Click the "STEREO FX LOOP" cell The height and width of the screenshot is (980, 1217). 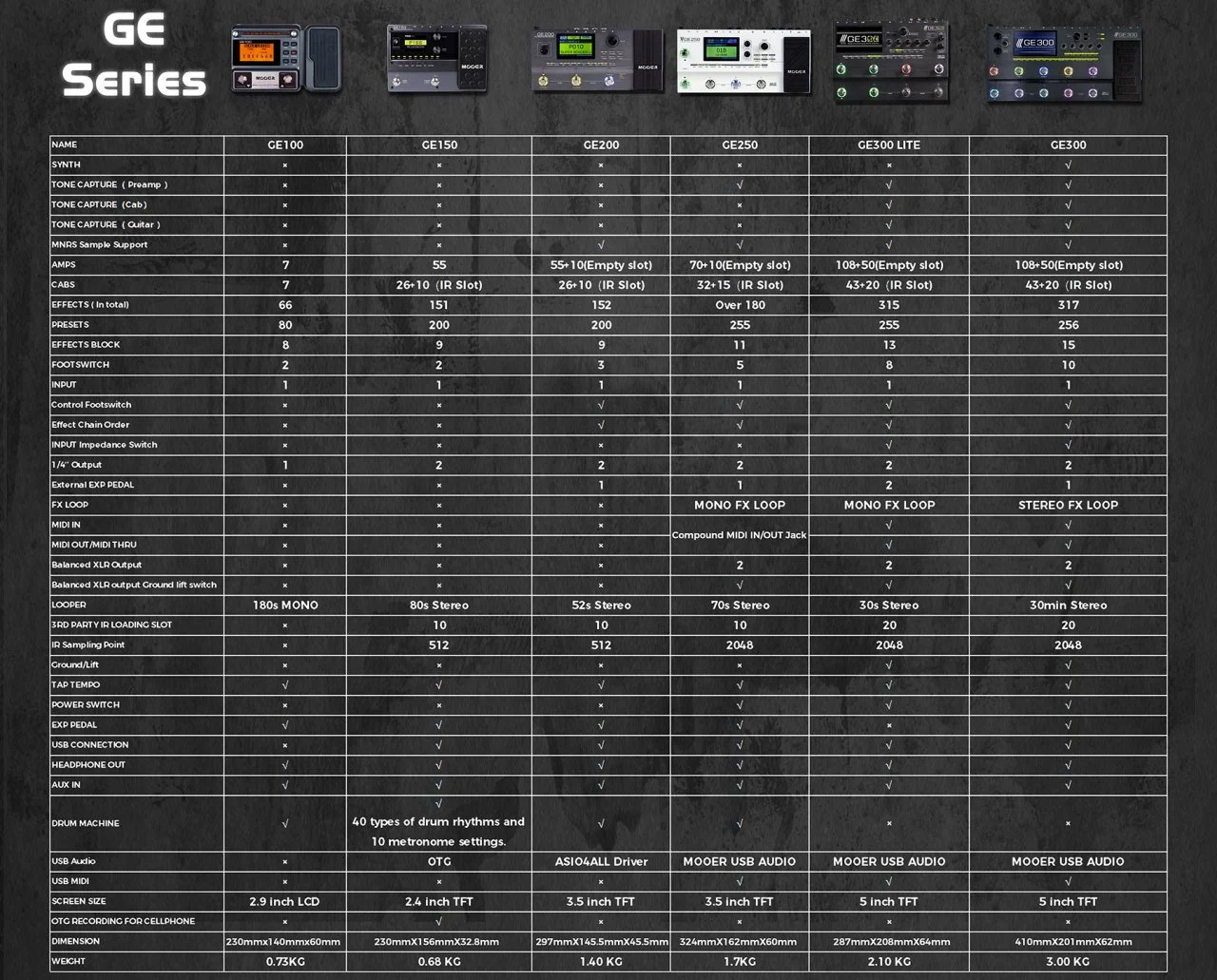pyautogui.click(x=1069, y=505)
